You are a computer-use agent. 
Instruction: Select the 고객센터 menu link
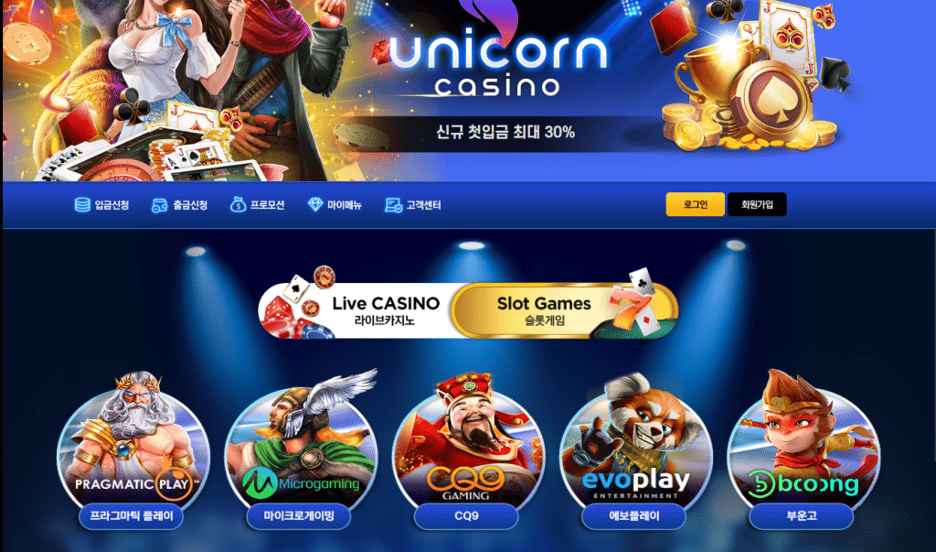pyautogui.click(x=423, y=205)
